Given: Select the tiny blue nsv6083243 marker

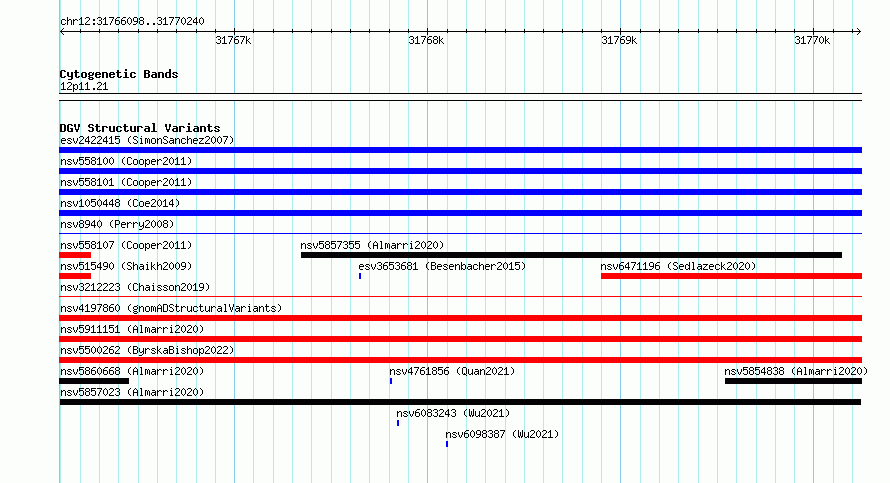Looking at the screenshot, I should coord(398,423).
